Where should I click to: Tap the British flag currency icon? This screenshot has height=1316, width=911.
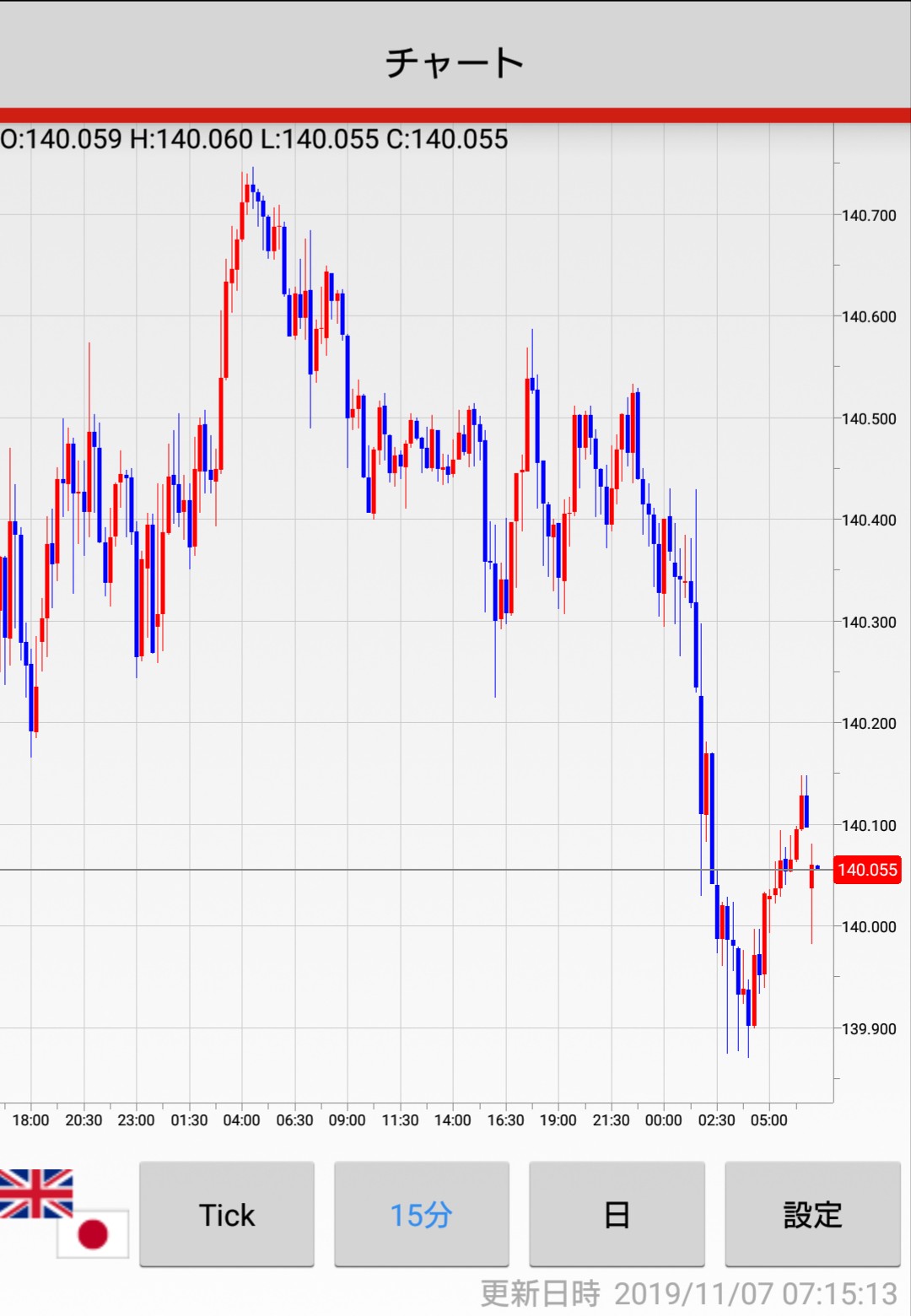[x=35, y=1193]
